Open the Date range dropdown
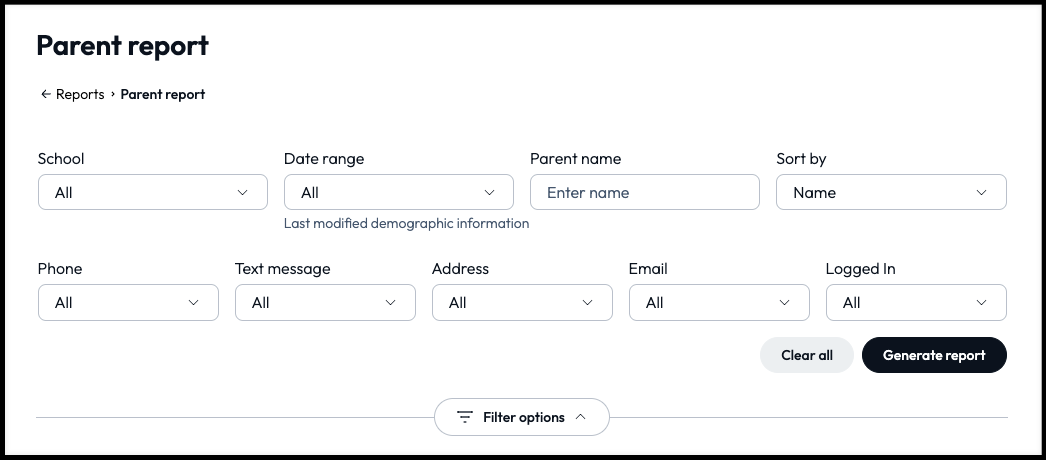 tap(398, 192)
